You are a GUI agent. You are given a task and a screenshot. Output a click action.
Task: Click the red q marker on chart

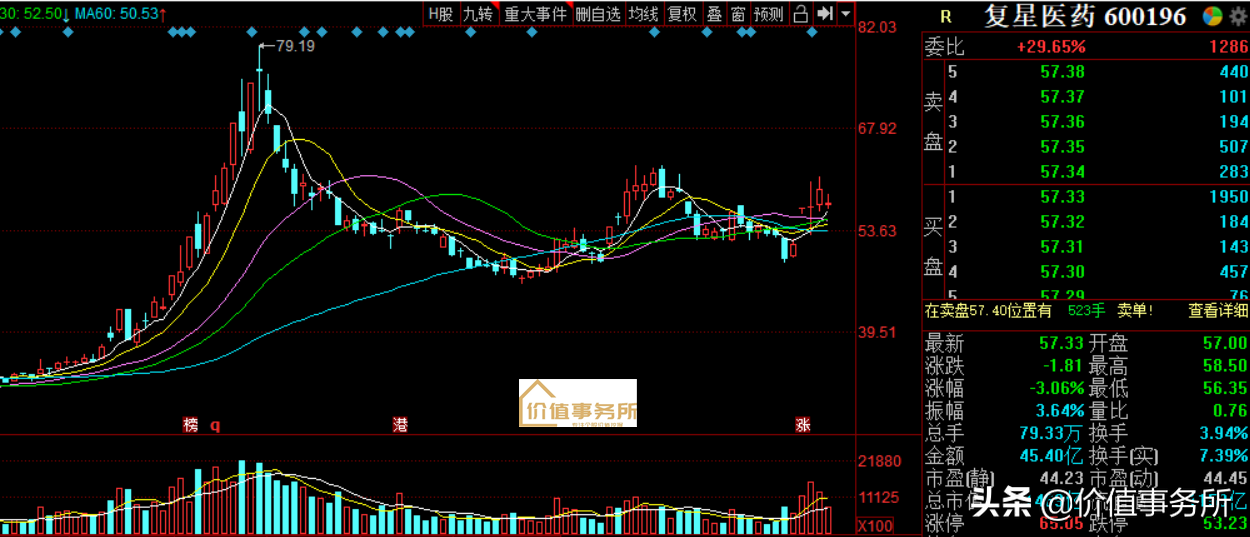pos(215,425)
